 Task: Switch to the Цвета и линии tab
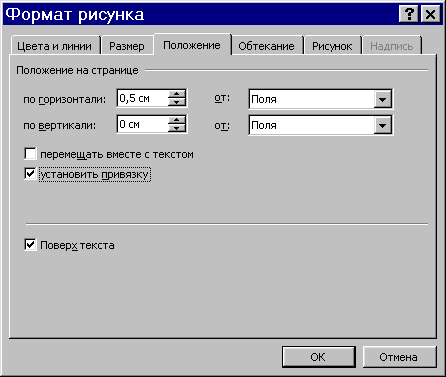click(x=55, y=46)
